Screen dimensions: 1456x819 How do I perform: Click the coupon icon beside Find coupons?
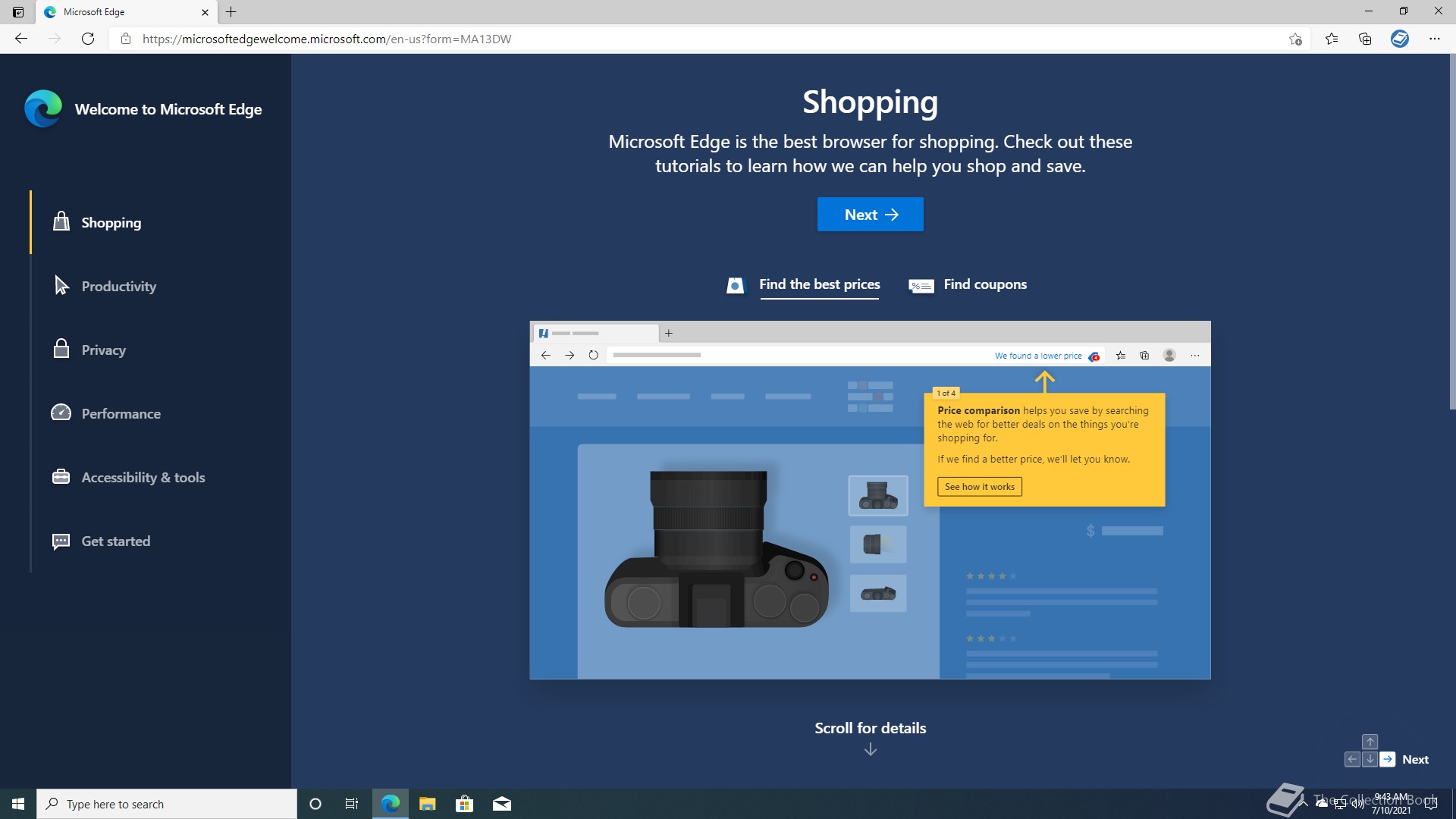tap(921, 285)
